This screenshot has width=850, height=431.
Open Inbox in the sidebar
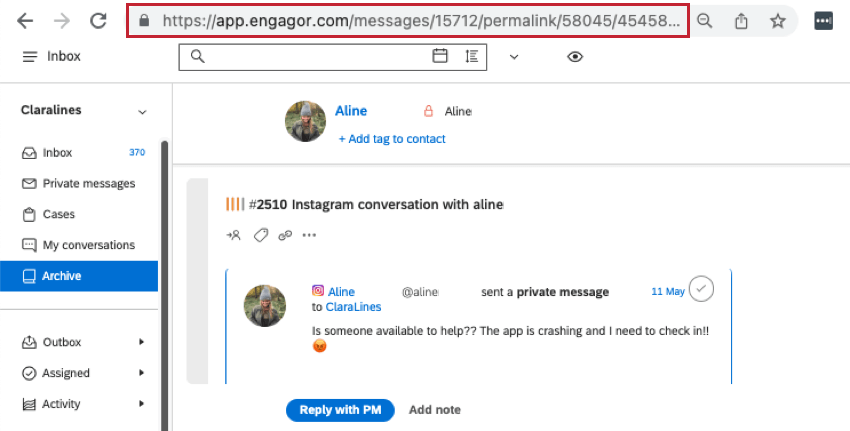(79, 153)
